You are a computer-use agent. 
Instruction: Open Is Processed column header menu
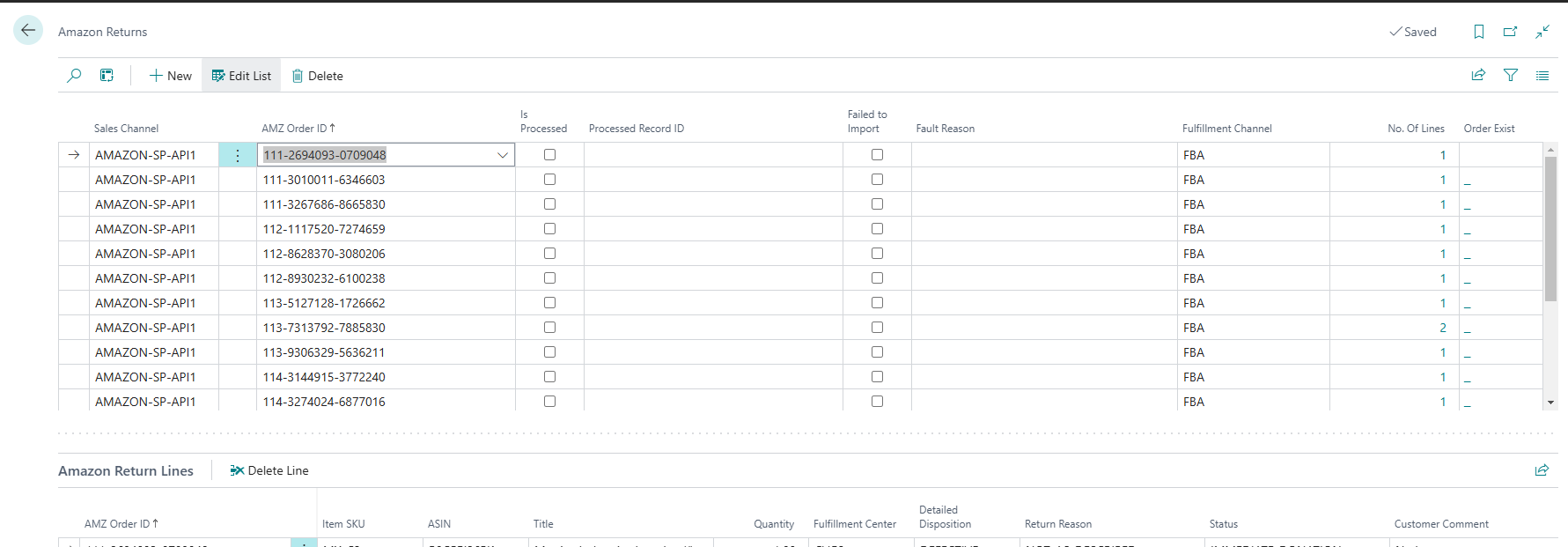tap(543, 122)
